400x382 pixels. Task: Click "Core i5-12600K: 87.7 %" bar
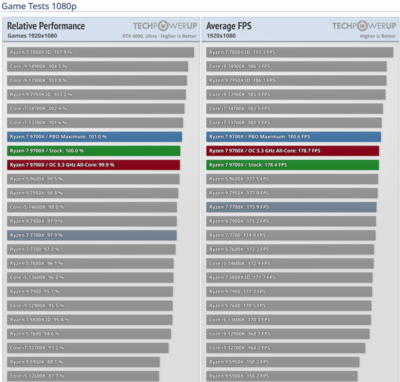(x=83, y=376)
